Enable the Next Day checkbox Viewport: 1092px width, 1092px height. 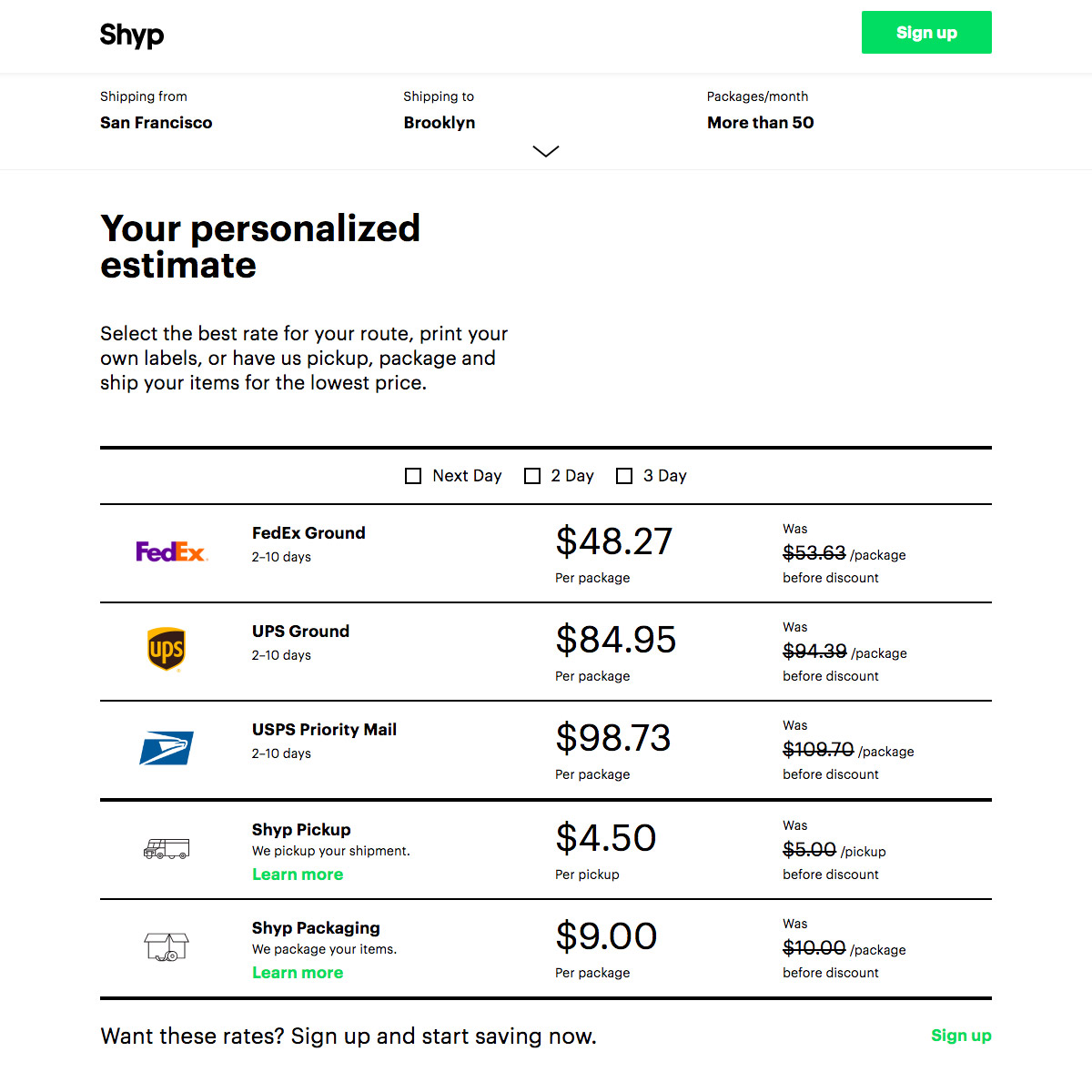pyautogui.click(x=413, y=476)
